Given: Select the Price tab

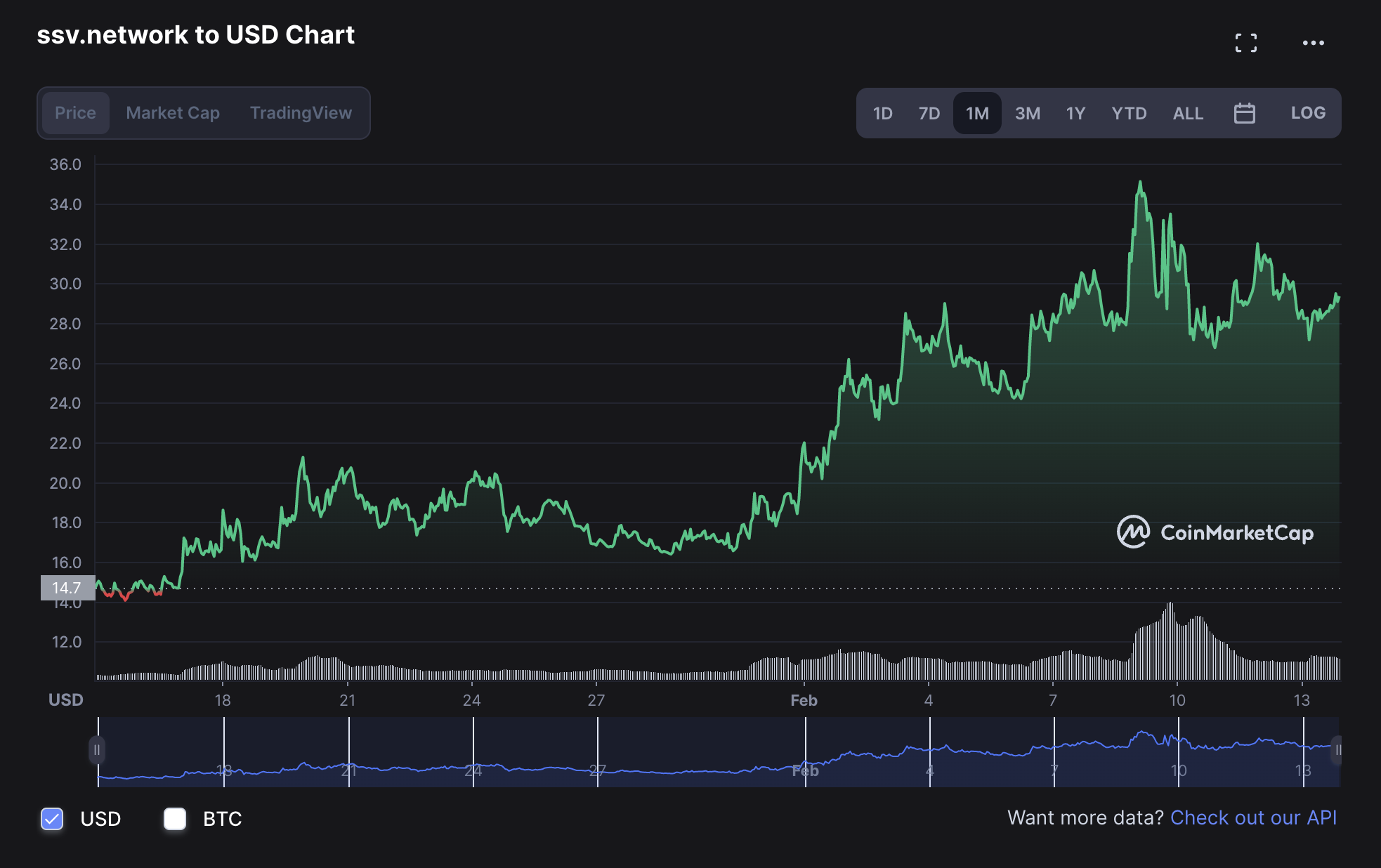Looking at the screenshot, I should coord(75,113).
